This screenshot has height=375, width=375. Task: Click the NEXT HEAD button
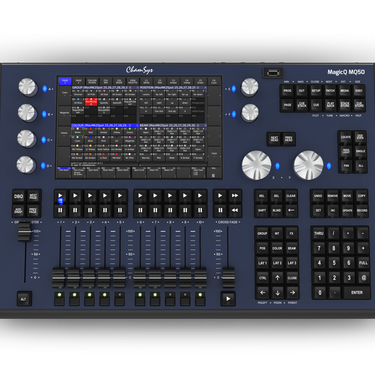click(x=274, y=139)
